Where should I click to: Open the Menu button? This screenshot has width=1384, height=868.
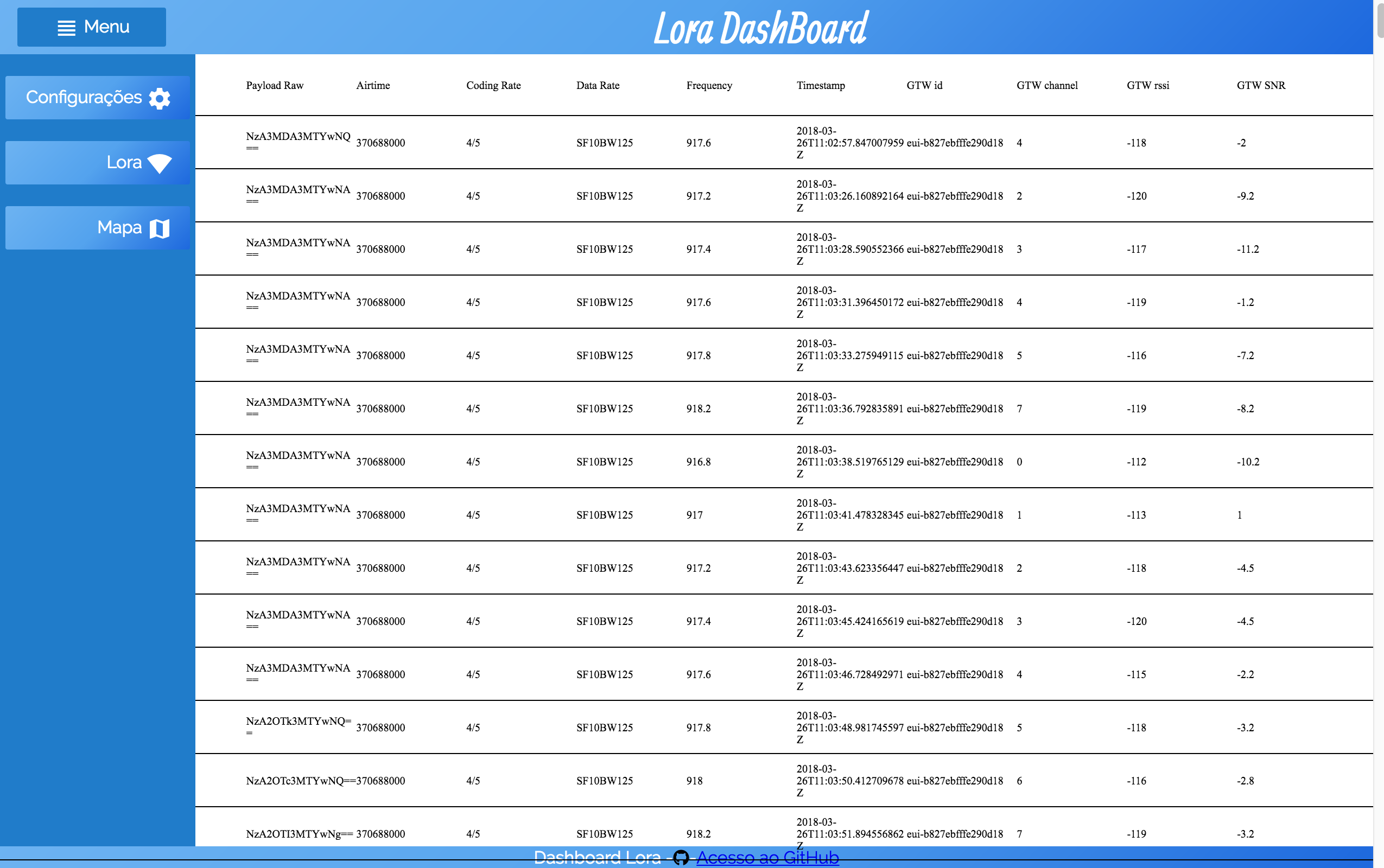92,27
